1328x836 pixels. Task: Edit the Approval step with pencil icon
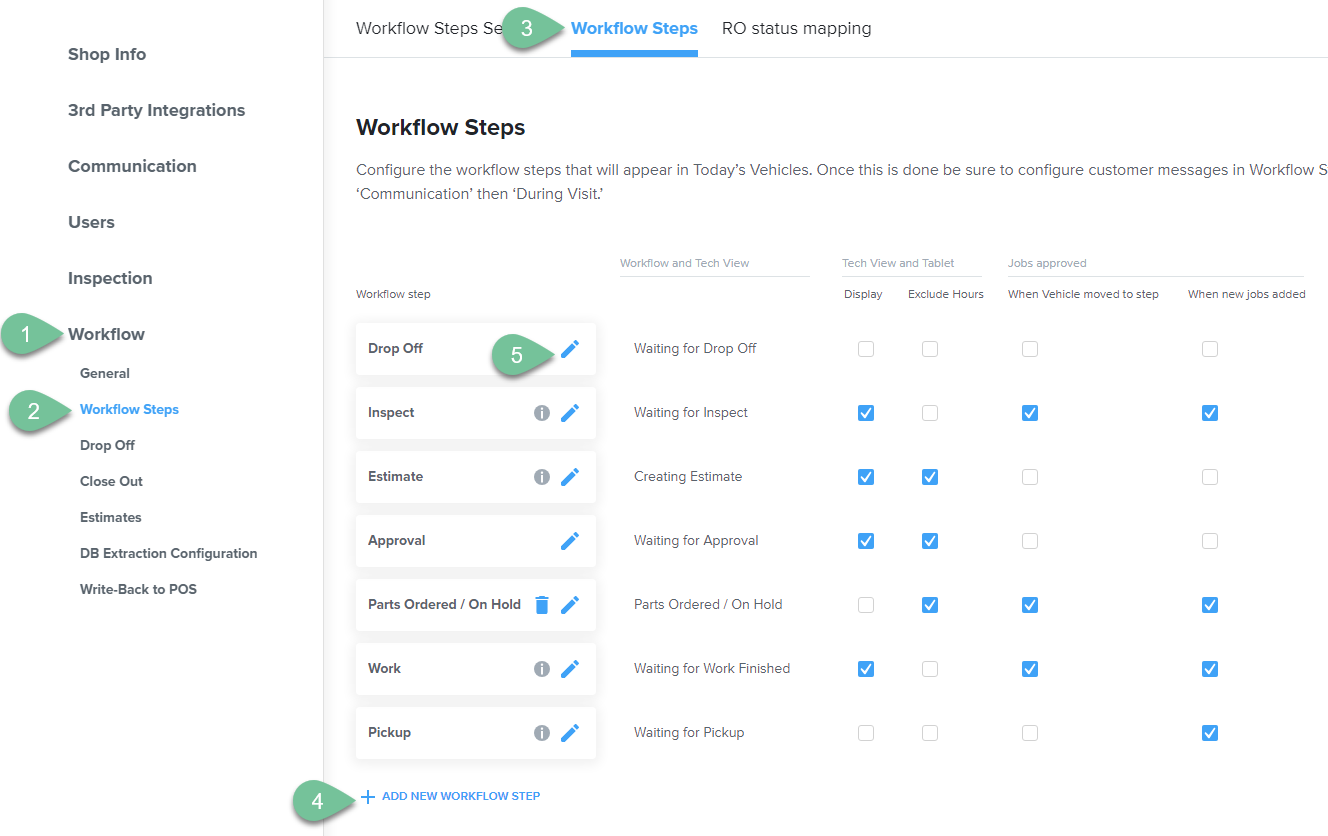(x=570, y=541)
